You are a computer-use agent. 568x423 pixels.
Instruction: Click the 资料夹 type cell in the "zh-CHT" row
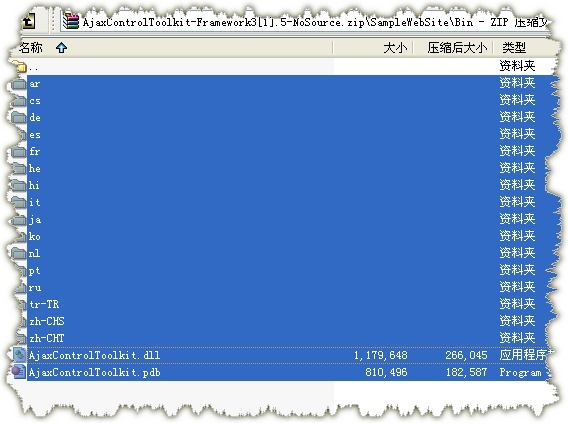coord(517,338)
